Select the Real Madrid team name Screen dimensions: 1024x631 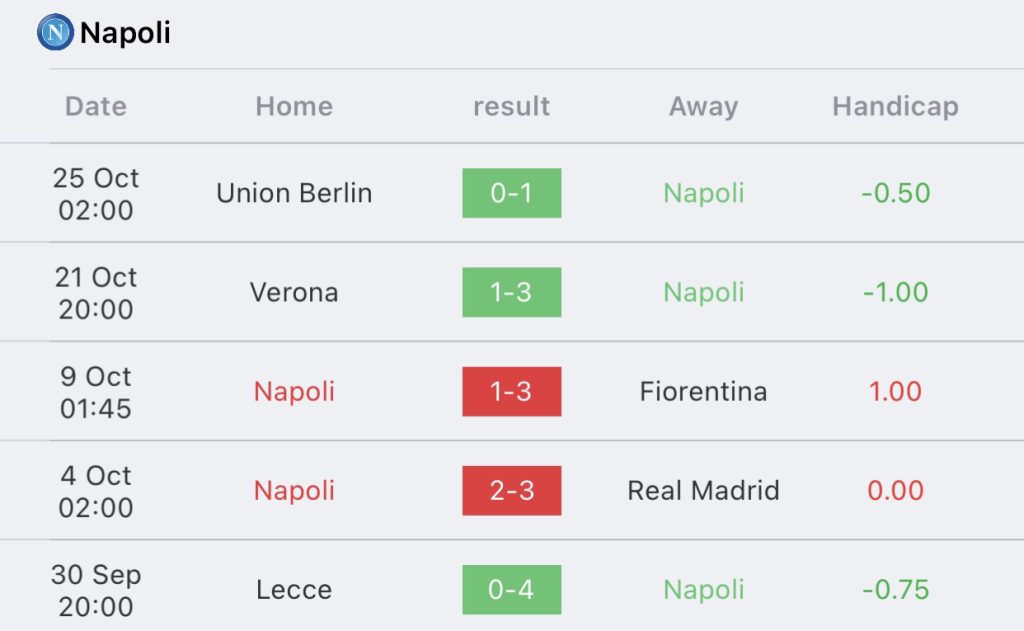(703, 490)
